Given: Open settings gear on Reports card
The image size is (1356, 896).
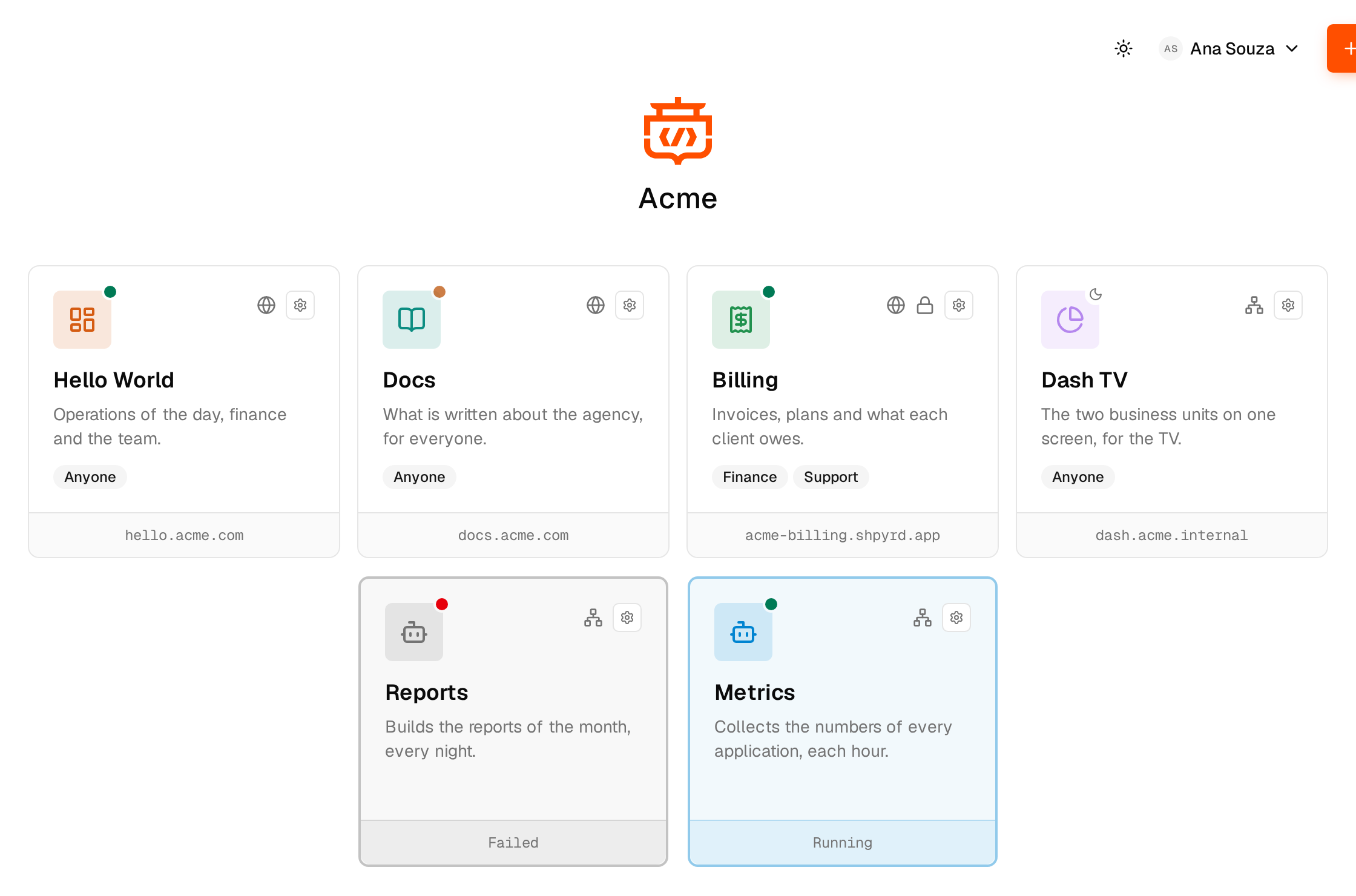Looking at the screenshot, I should click(627, 618).
